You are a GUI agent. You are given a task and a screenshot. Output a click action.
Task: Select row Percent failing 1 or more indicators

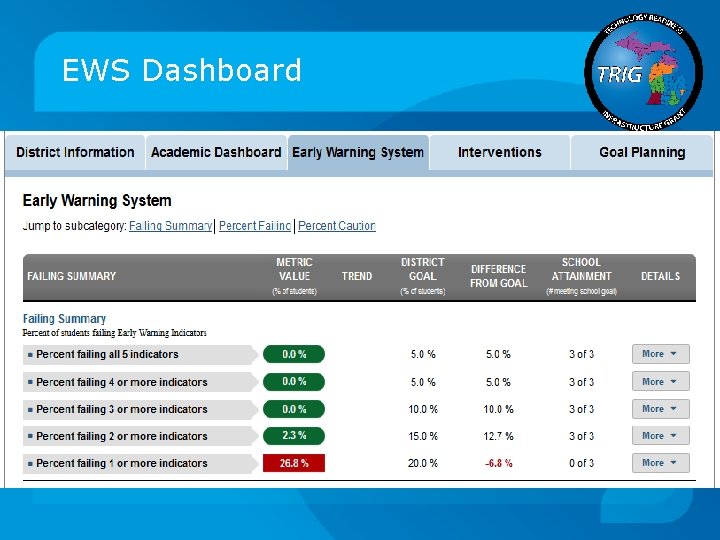point(140,463)
